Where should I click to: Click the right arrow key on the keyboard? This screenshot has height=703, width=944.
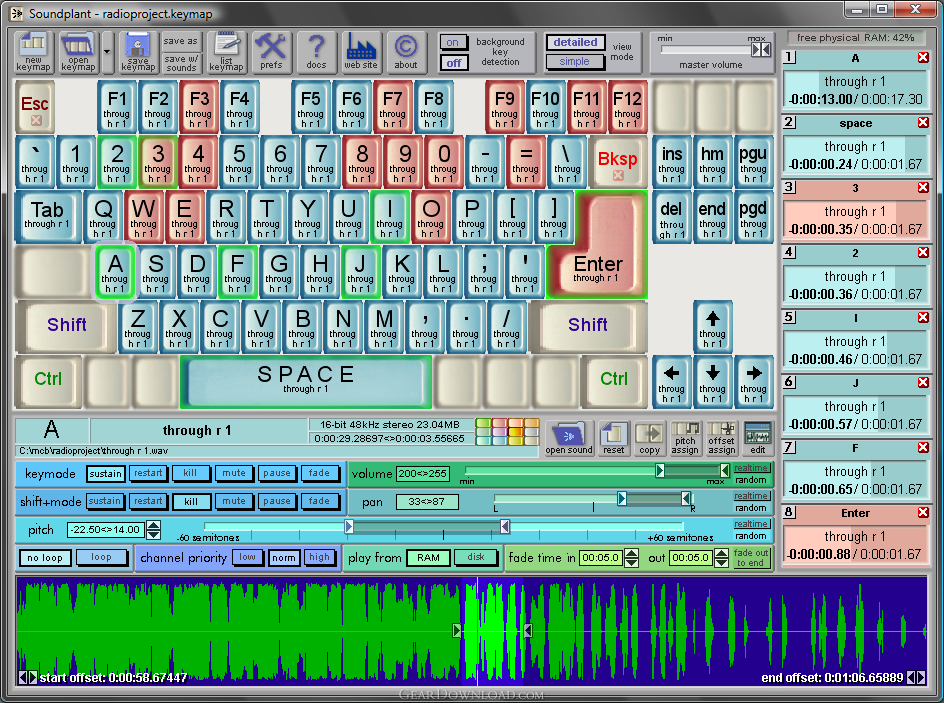[x=754, y=382]
